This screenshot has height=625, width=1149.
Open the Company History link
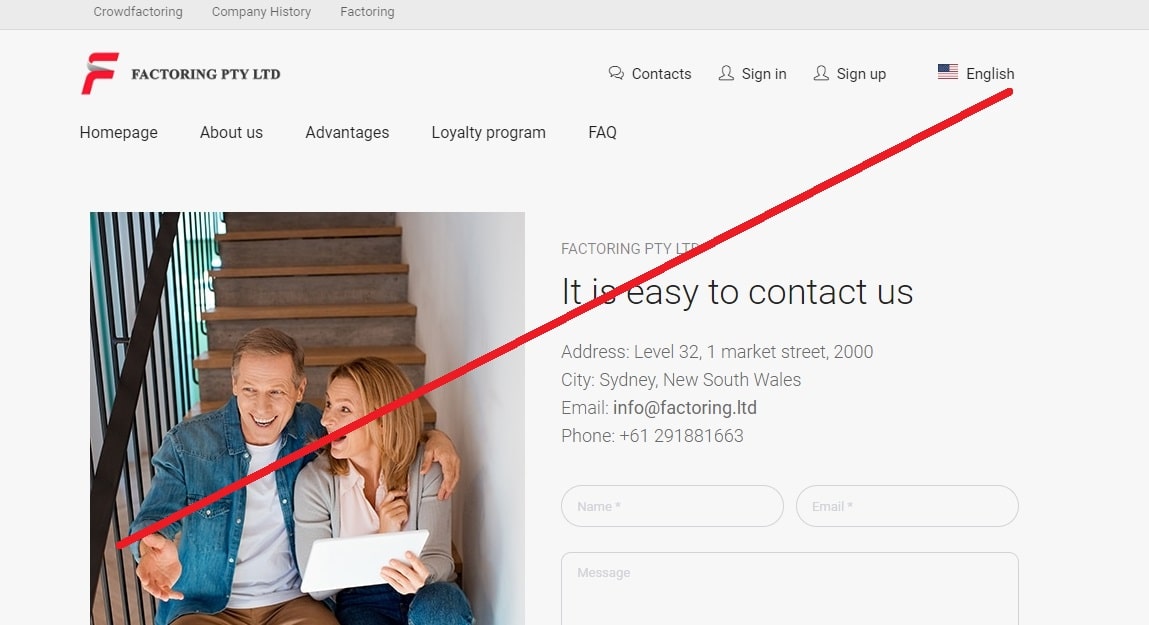point(262,12)
